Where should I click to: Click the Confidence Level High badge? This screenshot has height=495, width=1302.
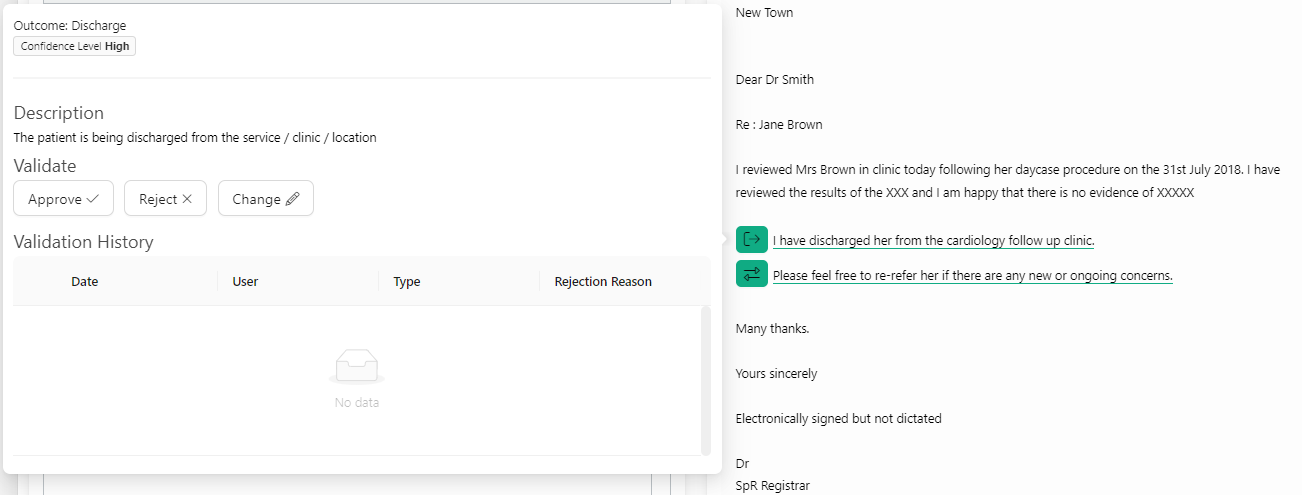(75, 46)
